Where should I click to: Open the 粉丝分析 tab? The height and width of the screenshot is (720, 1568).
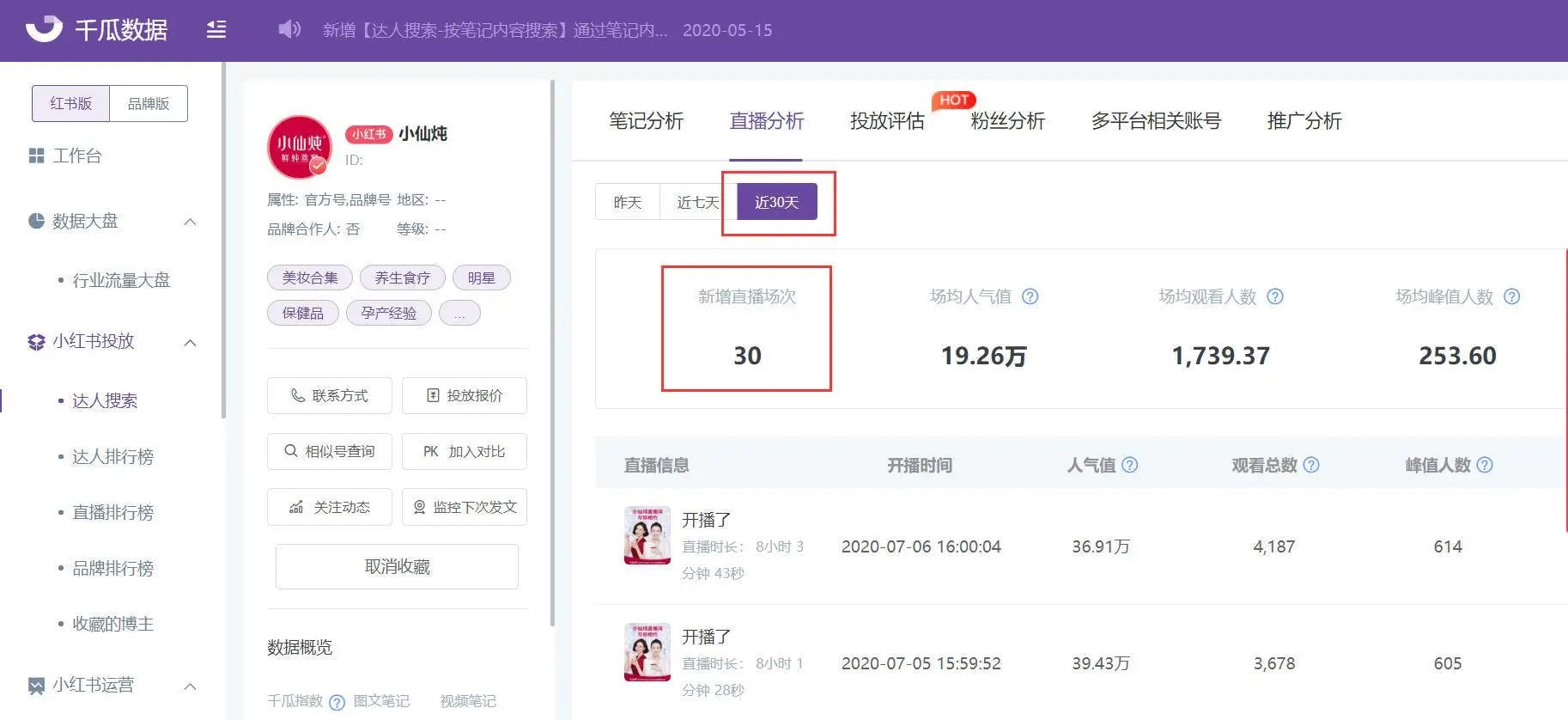1007,121
